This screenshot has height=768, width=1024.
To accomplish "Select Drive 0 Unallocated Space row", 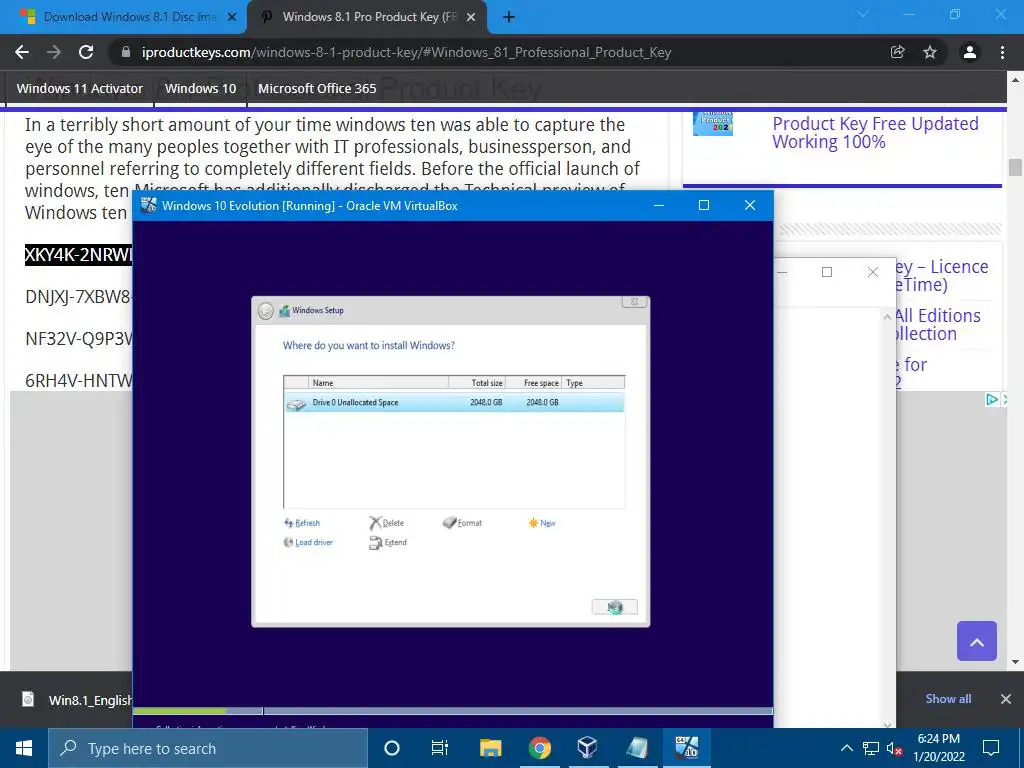I will click(454, 402).
